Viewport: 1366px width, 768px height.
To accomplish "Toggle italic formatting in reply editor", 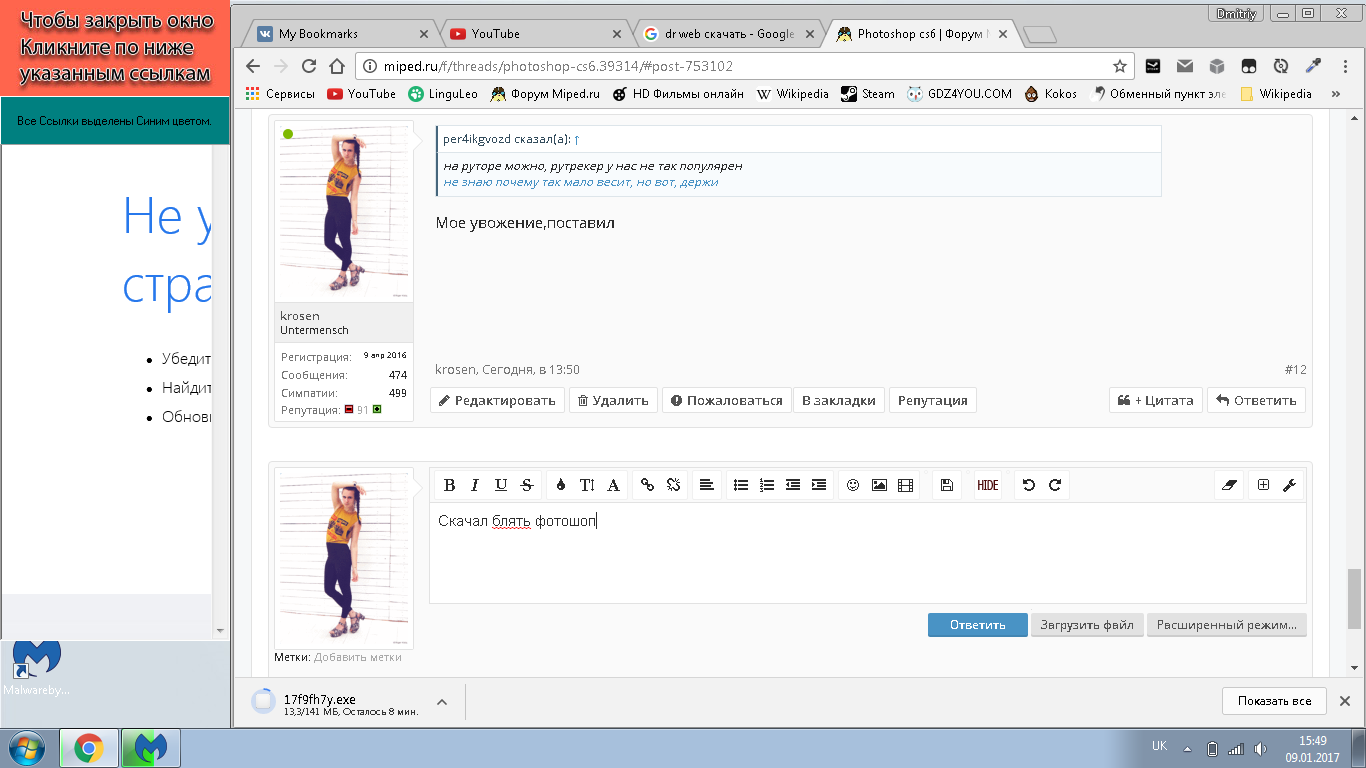I will (x=475, y=485).
